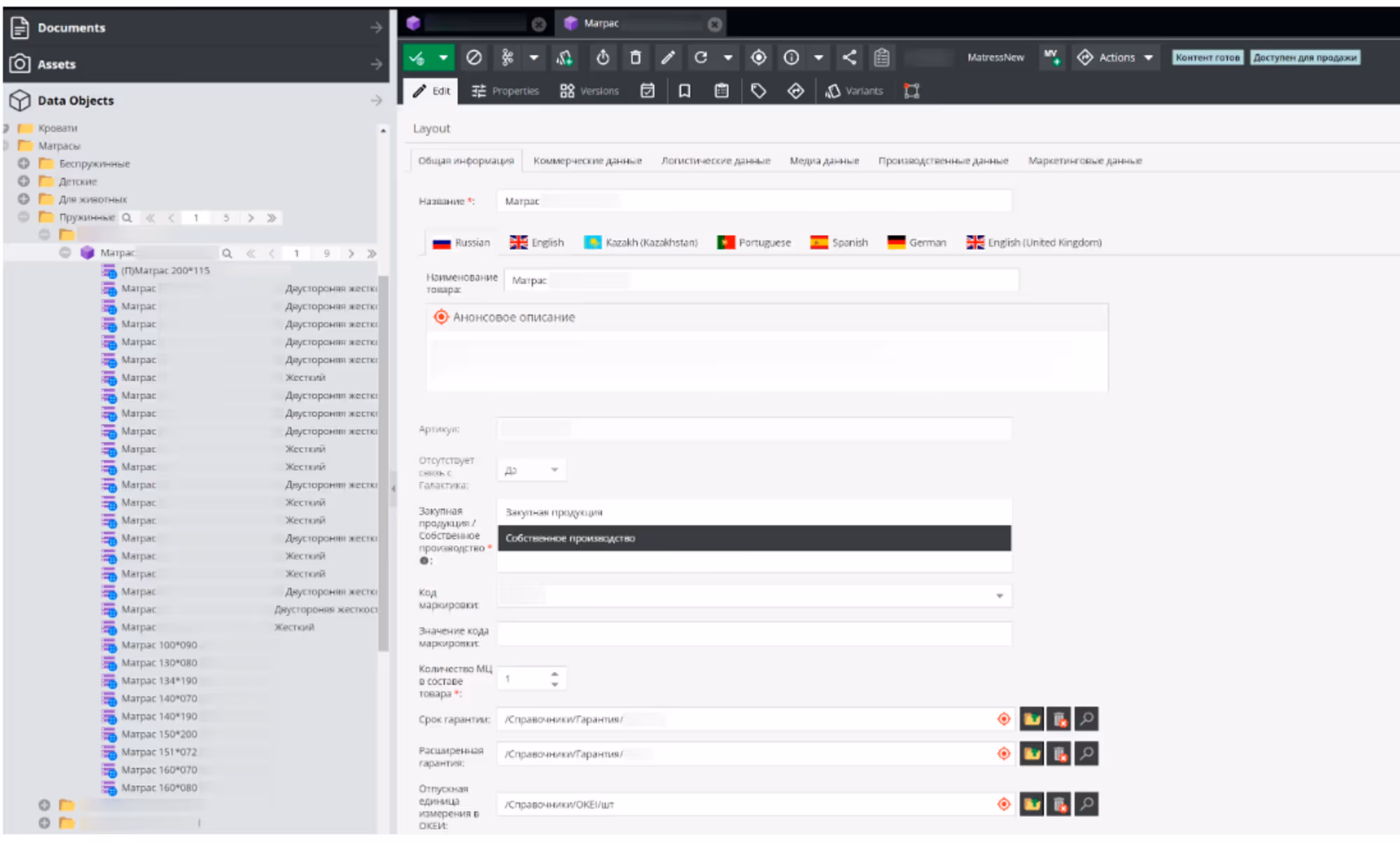Open the Actions dropdown menu

(1116, 57)
